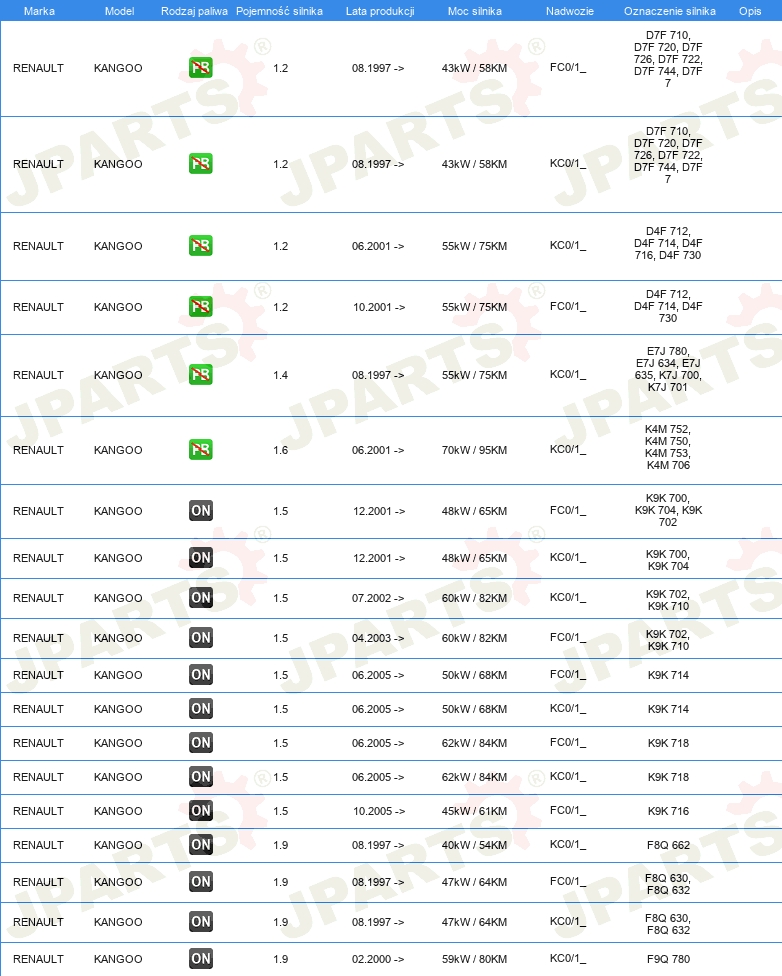
Task: Click the Opis column header
Action: point(750,11)
